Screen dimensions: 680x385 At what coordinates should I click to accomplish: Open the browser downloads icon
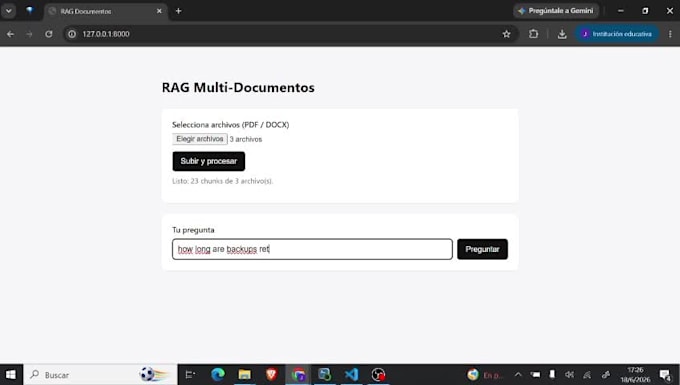coord(562,34)
